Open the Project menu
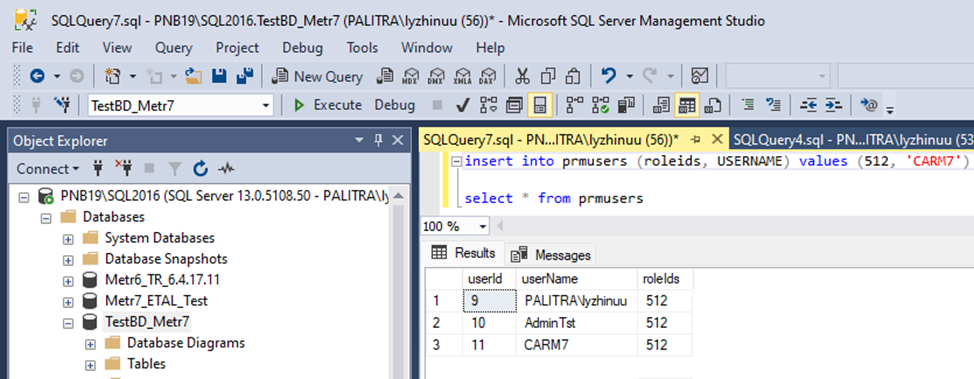 [237, 48]
